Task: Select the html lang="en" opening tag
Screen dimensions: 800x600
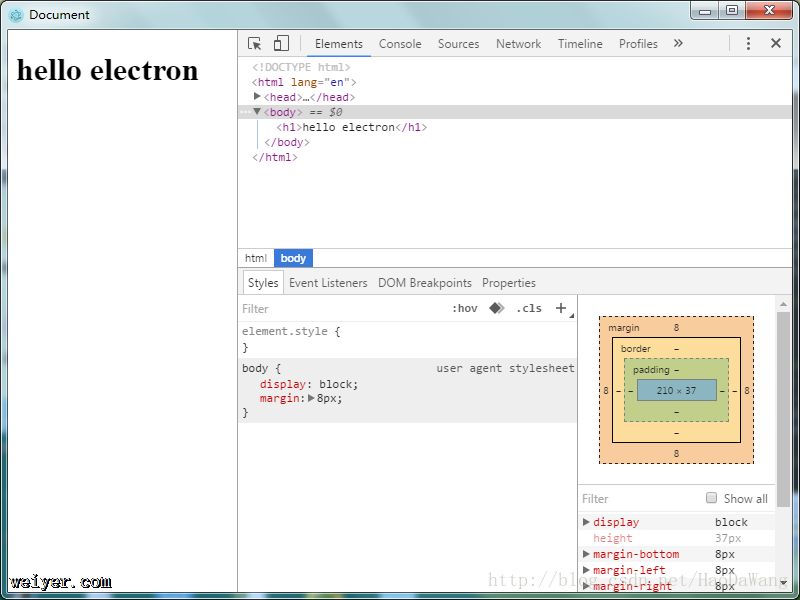Action: coord(304,82)
